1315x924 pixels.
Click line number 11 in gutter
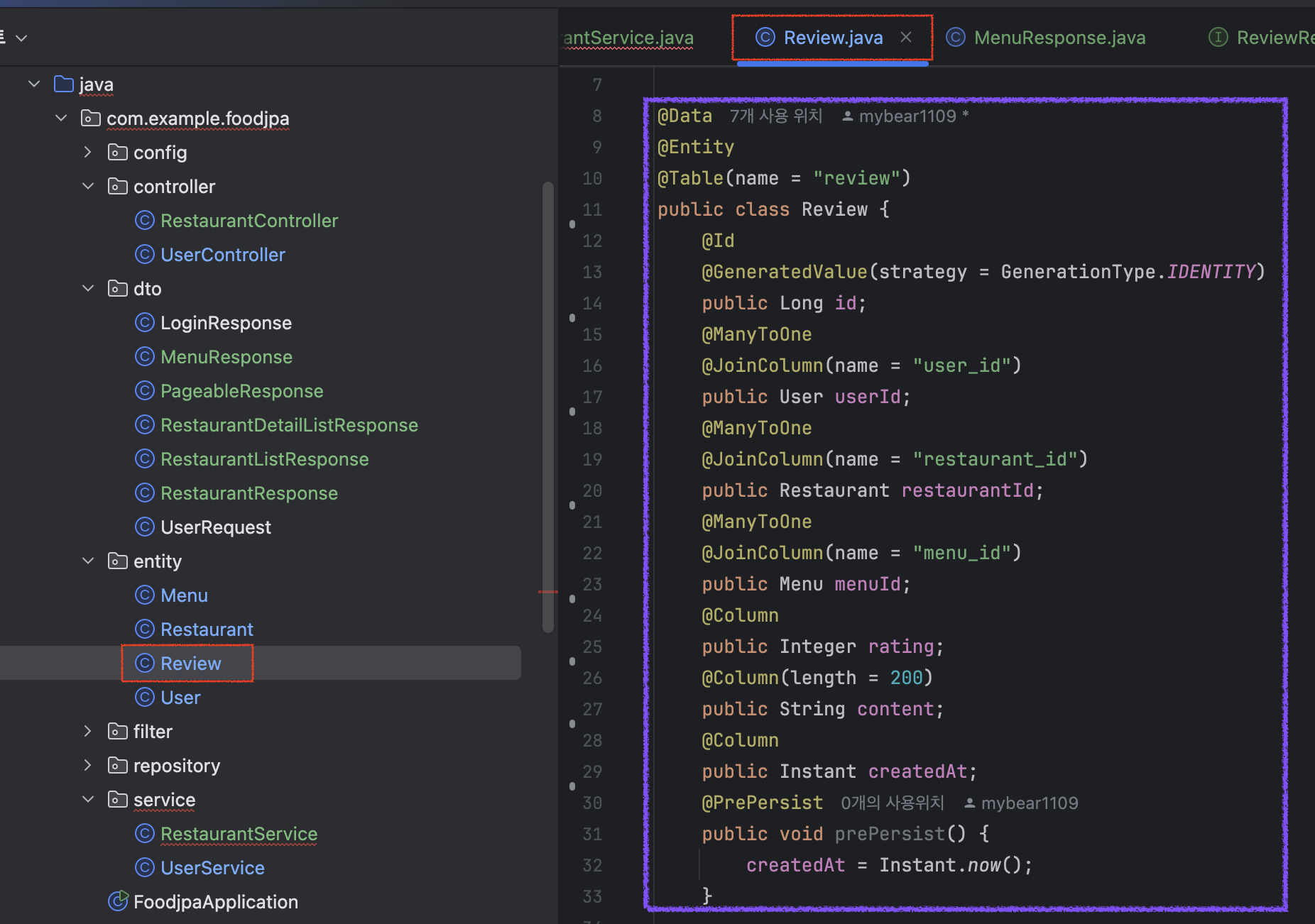pos(592,209)
